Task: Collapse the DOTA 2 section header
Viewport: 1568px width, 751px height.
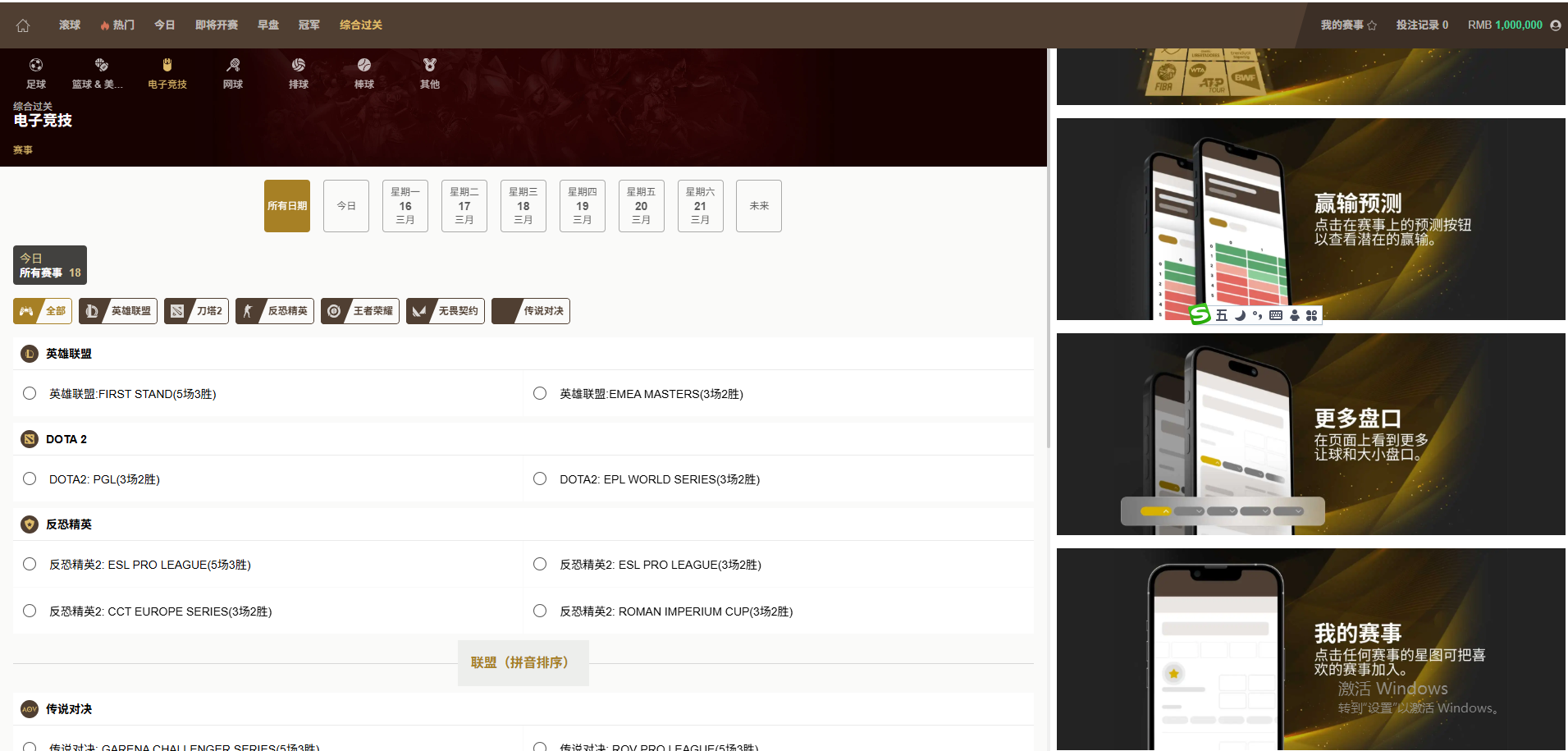Action: (x=66, y=439)
